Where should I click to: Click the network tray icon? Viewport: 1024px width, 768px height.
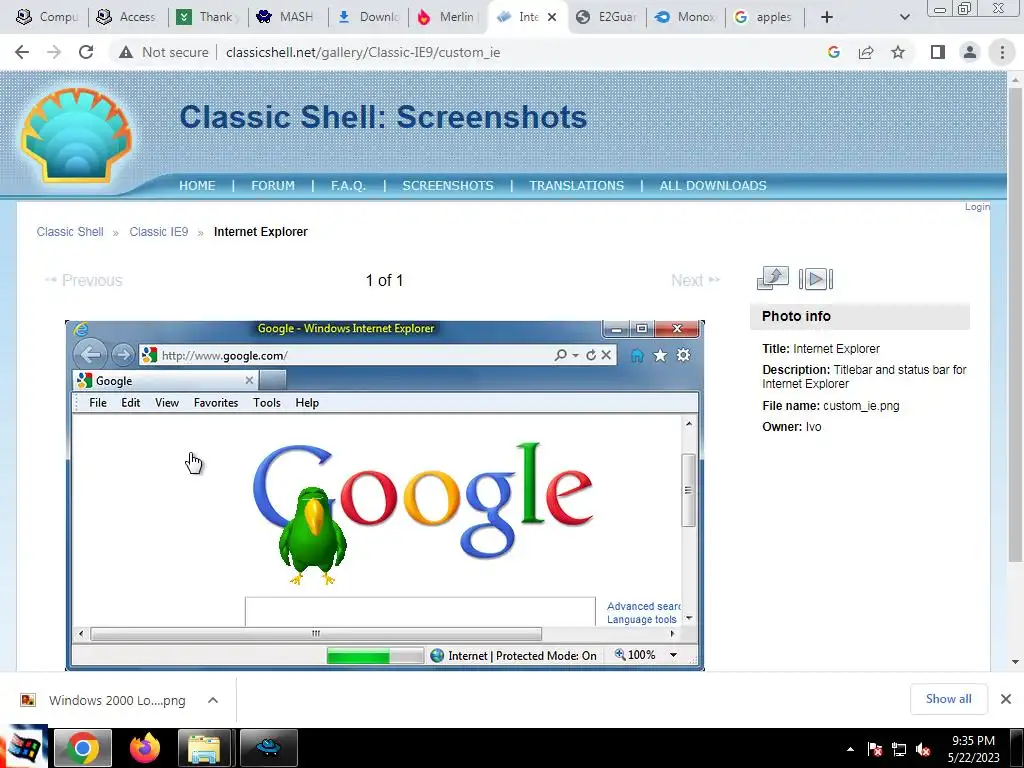899,750
